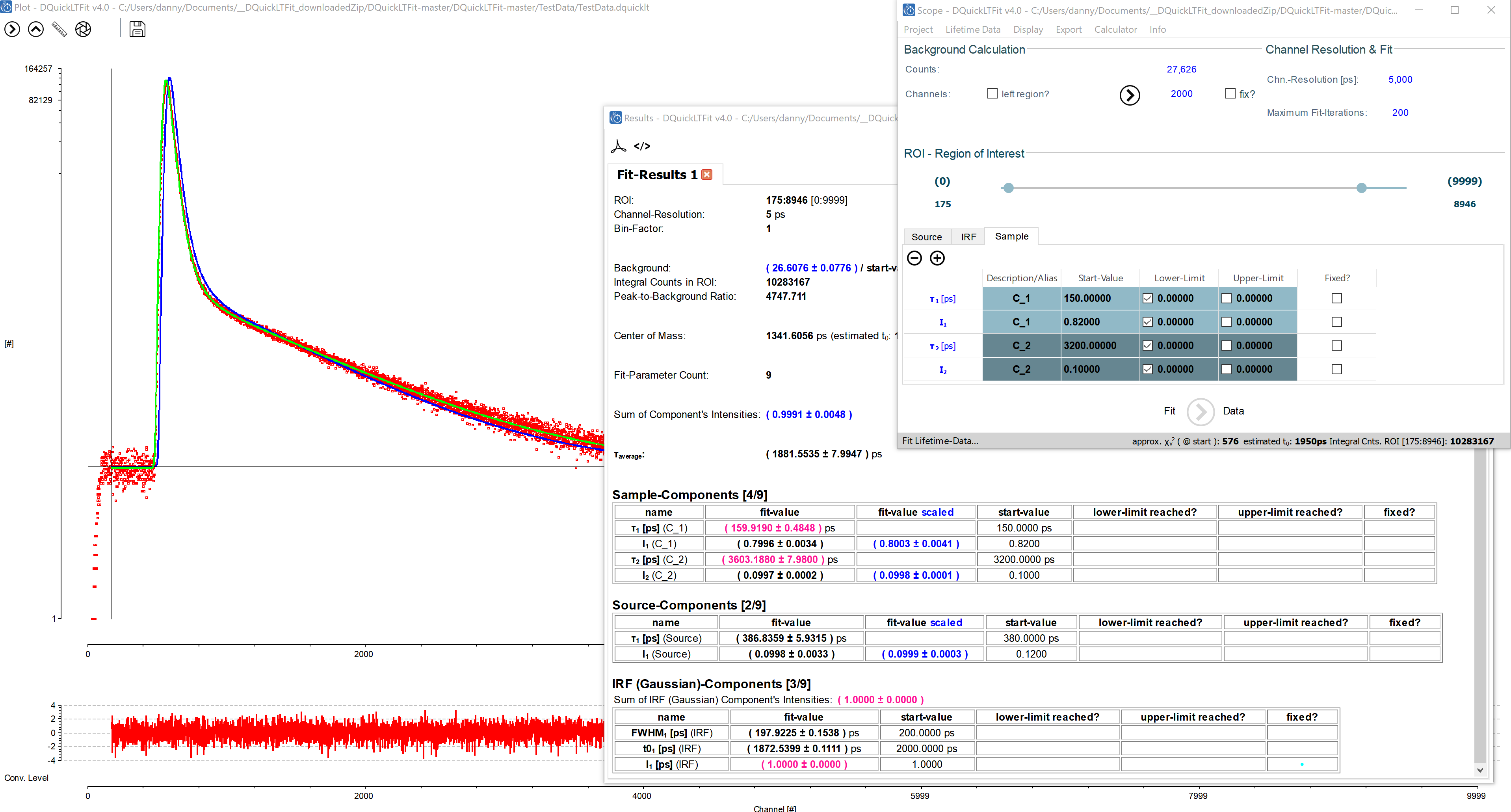This screenshot has height=812, width=1511.
Task: Click the Start-Value column header
Action: 1100,278
